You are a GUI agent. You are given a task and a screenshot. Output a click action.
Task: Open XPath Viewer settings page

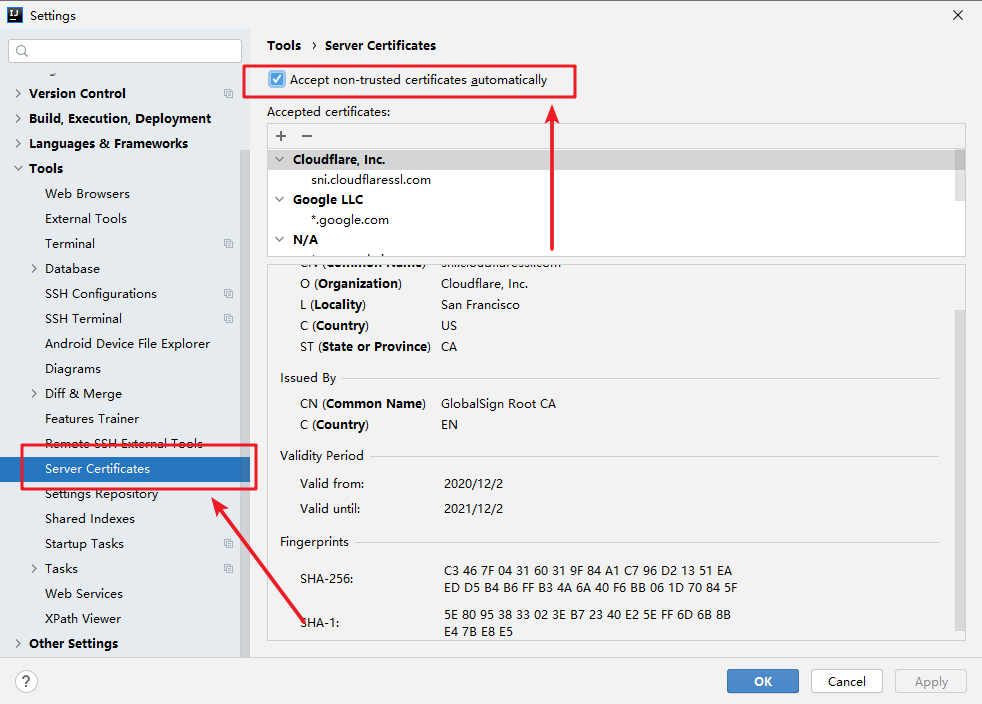[x=83, y=619]
